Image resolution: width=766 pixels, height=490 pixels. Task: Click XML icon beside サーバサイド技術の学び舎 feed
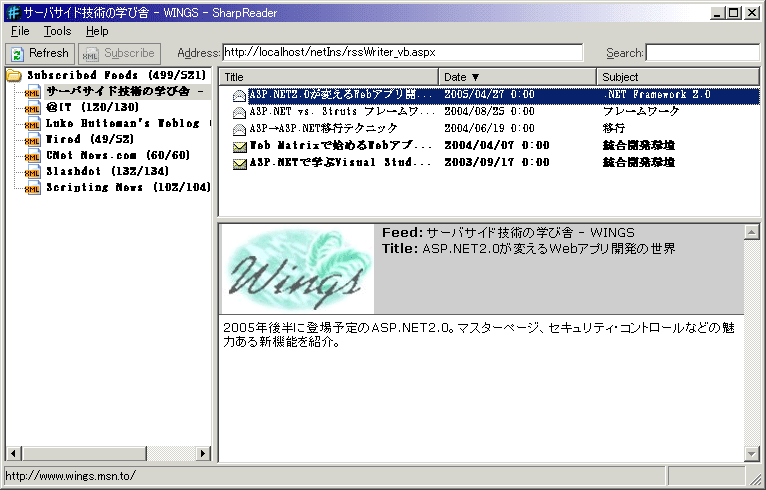point(32,92)
